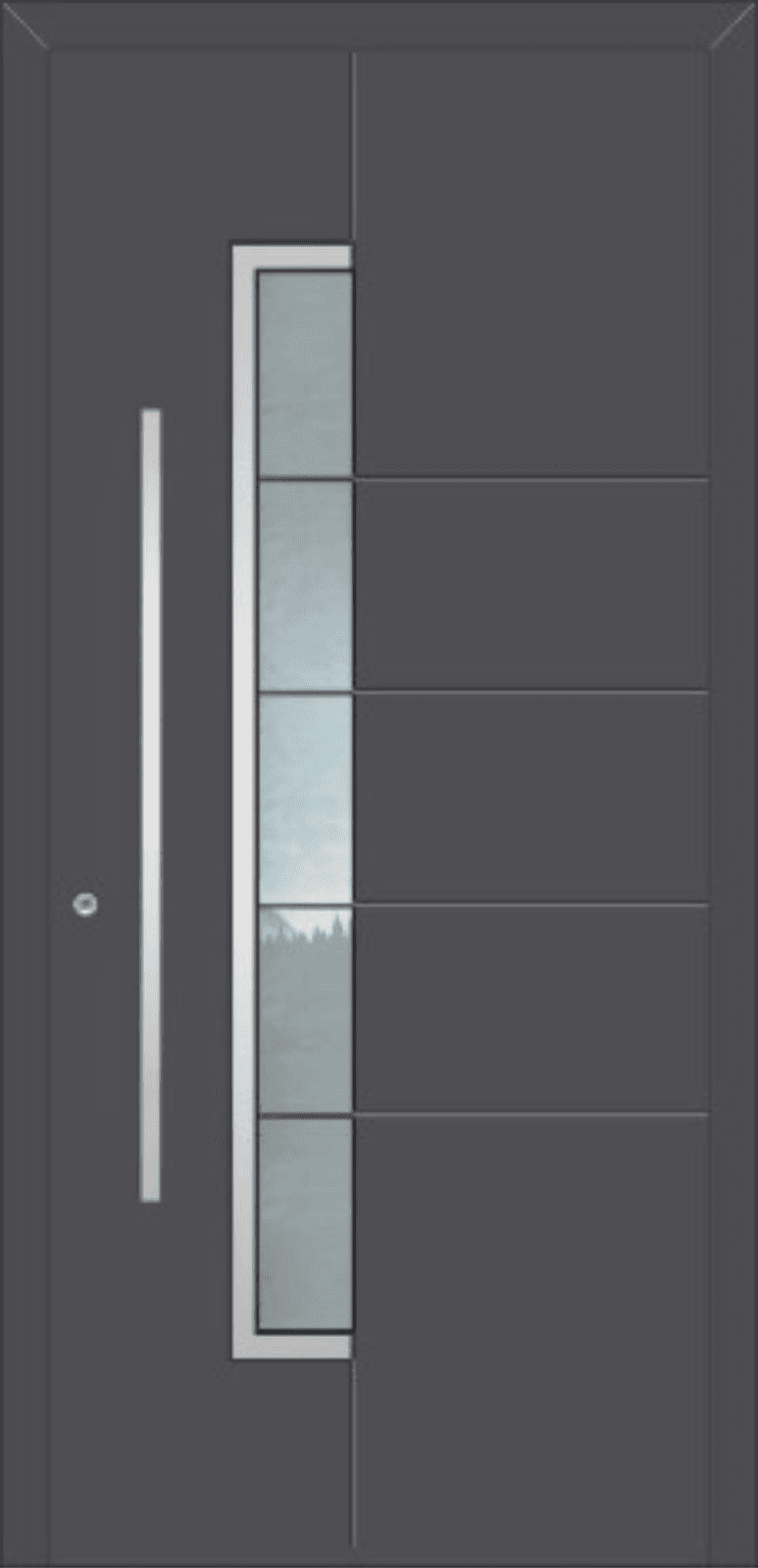This screenshot has width=758, height=1568.
Task: Select the top right door panel
Action: tap(531, 265)
